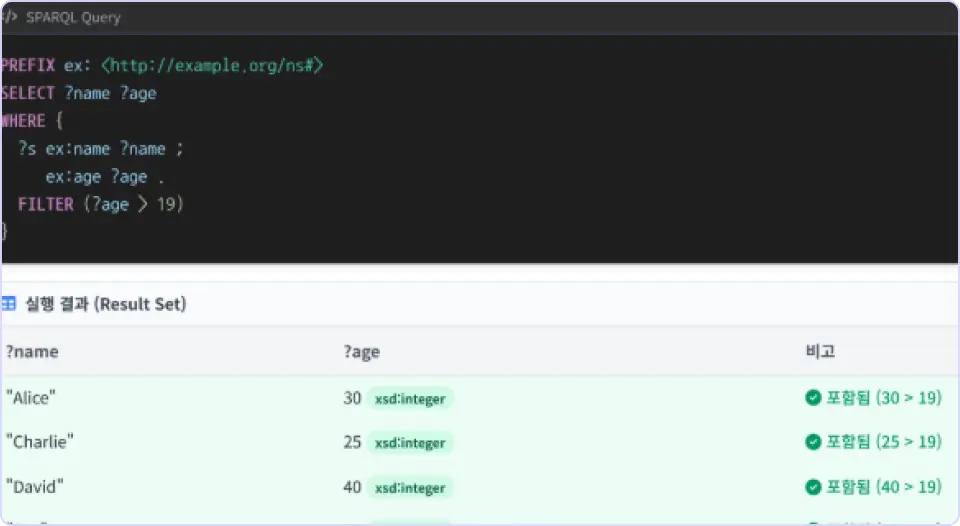Click the ex:age ?age line

tap(105, 177)
